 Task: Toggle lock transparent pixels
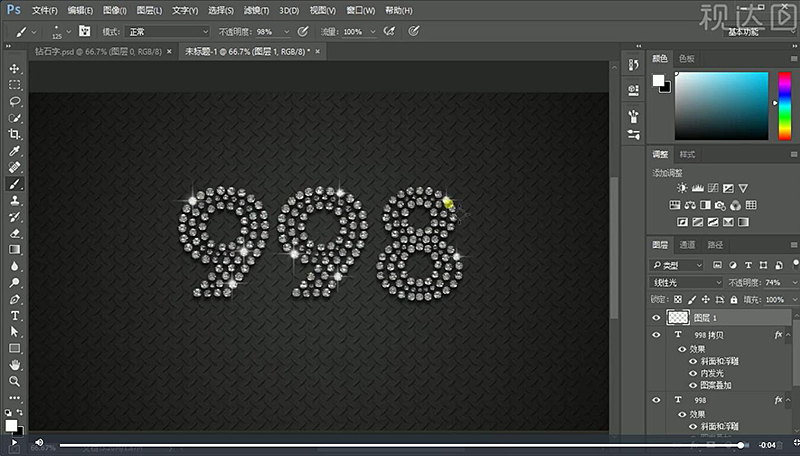pyautogui.click(x=678, y=299)
